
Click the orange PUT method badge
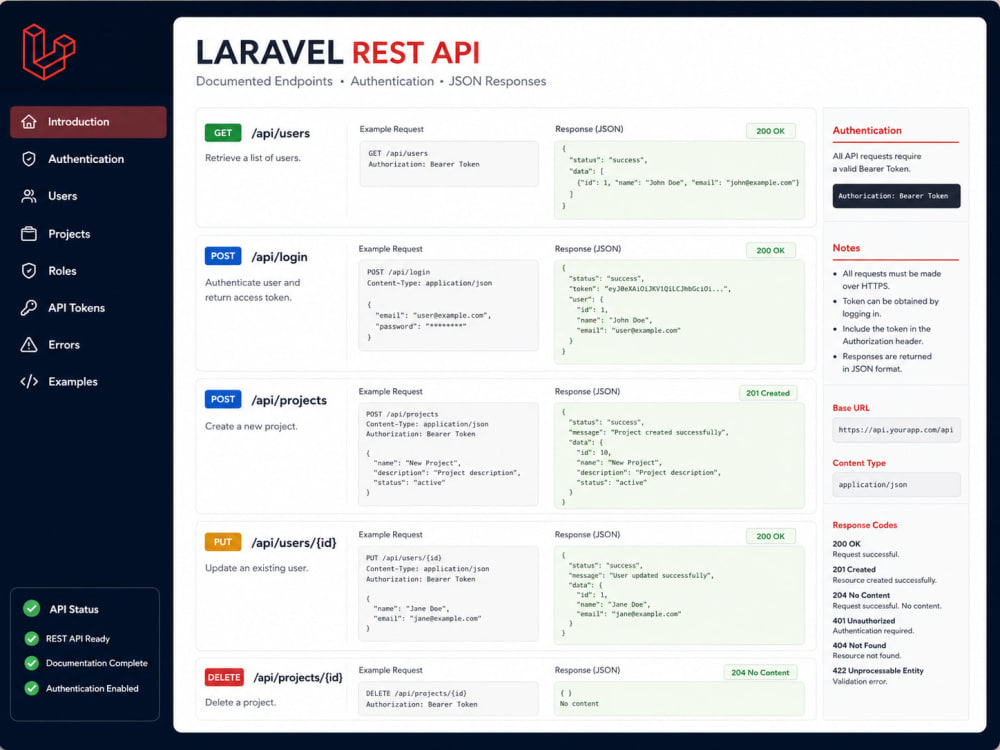223,542
